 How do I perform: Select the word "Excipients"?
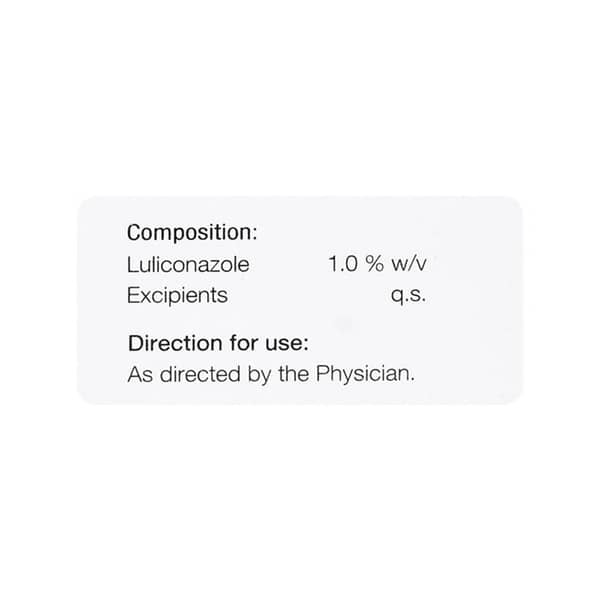[177, 295]
